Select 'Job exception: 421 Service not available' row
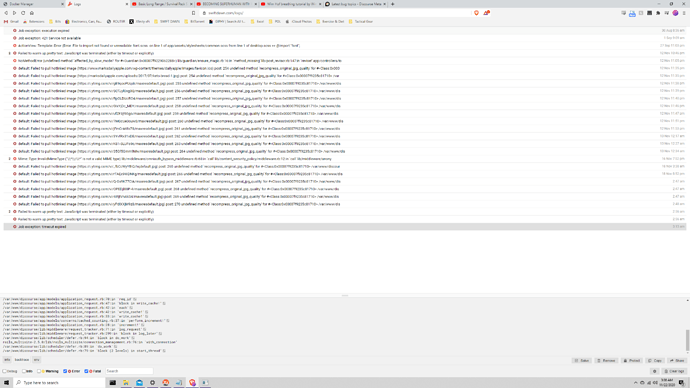The width and height of the screenshot is (690, 388). click(x=345, y=38)
